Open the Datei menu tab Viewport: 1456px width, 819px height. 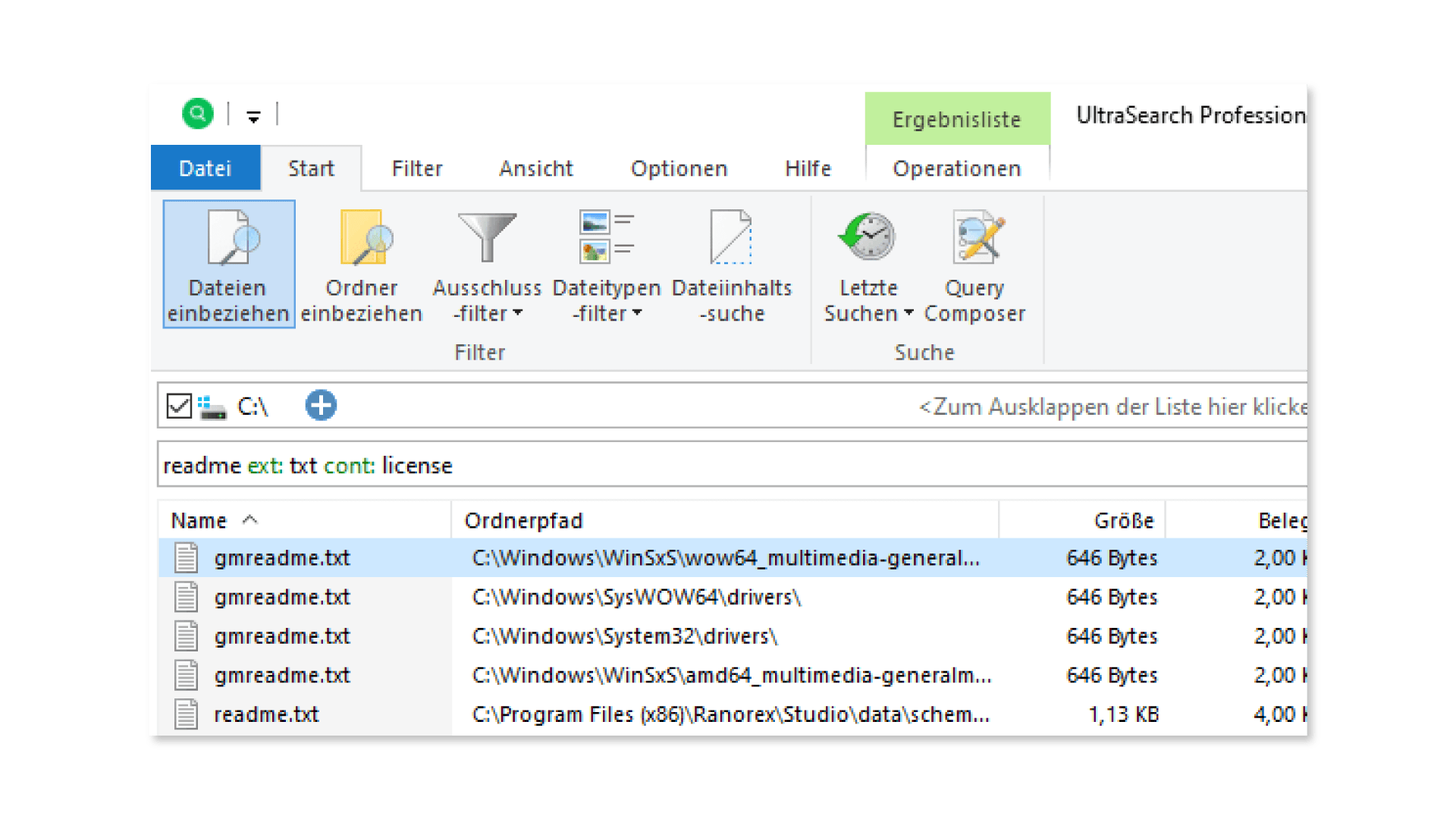point(206,168)
